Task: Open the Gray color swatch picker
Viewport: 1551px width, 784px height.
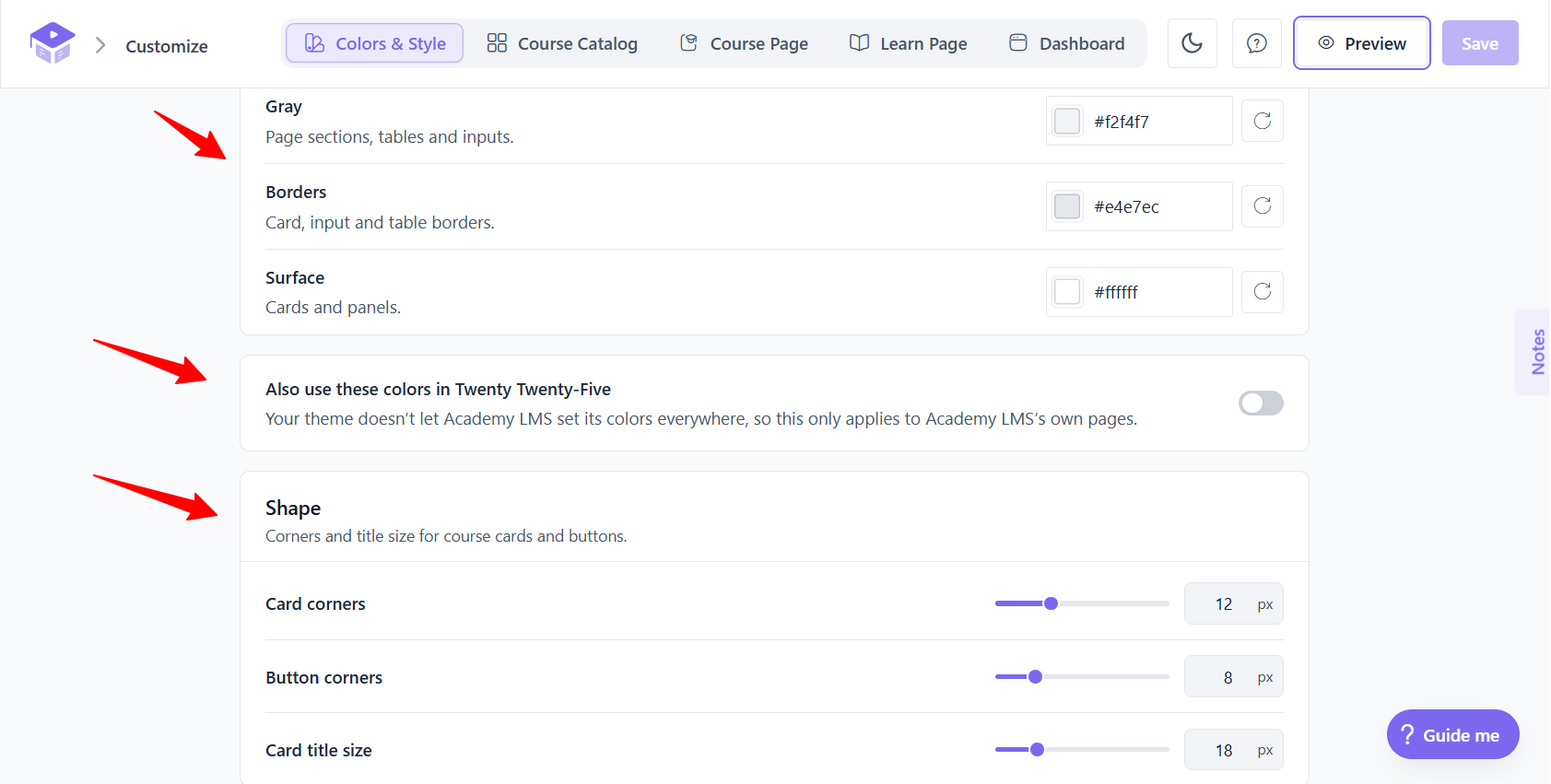Action: point(1067,121)
